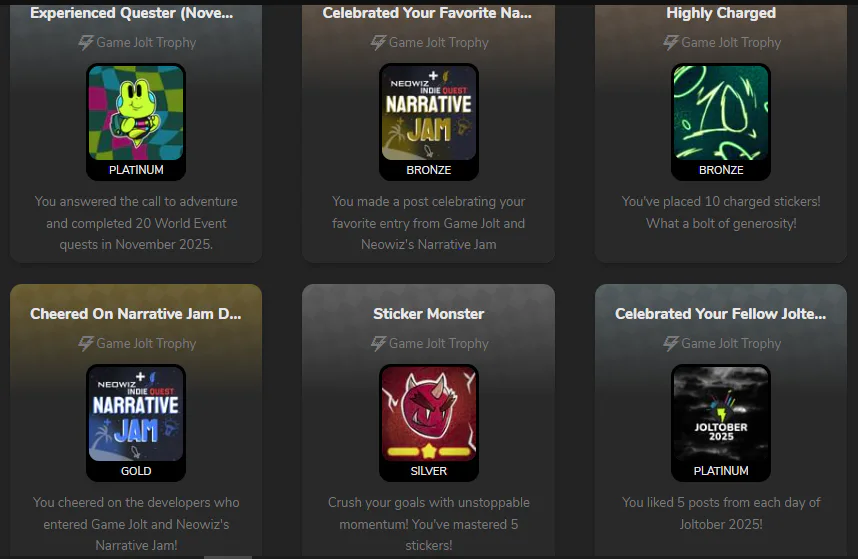
Task: Open the Experienced Quester frog trophy image
Action: (136, 113)
